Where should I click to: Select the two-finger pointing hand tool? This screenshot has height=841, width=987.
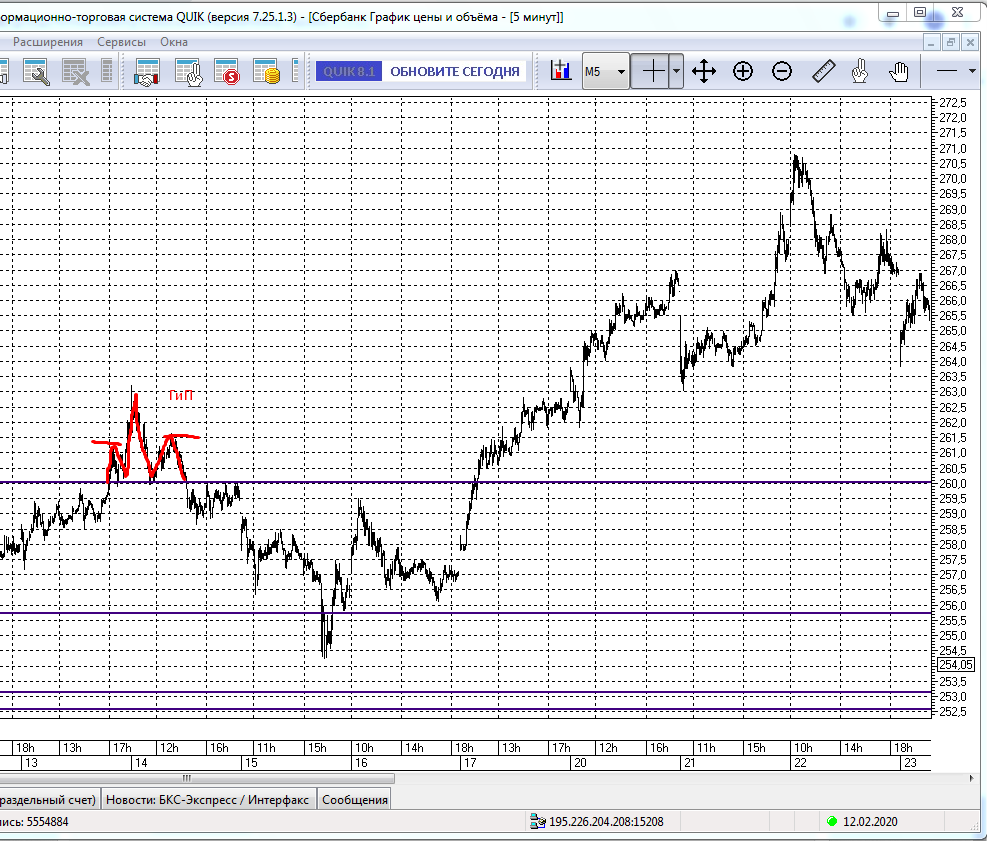860,71
